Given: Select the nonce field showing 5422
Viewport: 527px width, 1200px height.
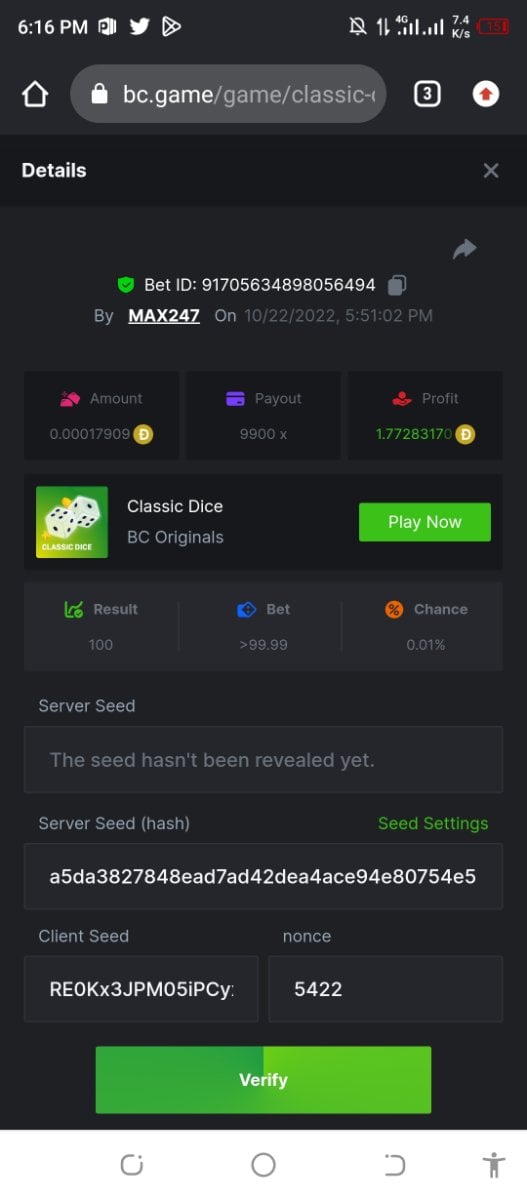Looking at the screenshot, I should pos(386,989).
